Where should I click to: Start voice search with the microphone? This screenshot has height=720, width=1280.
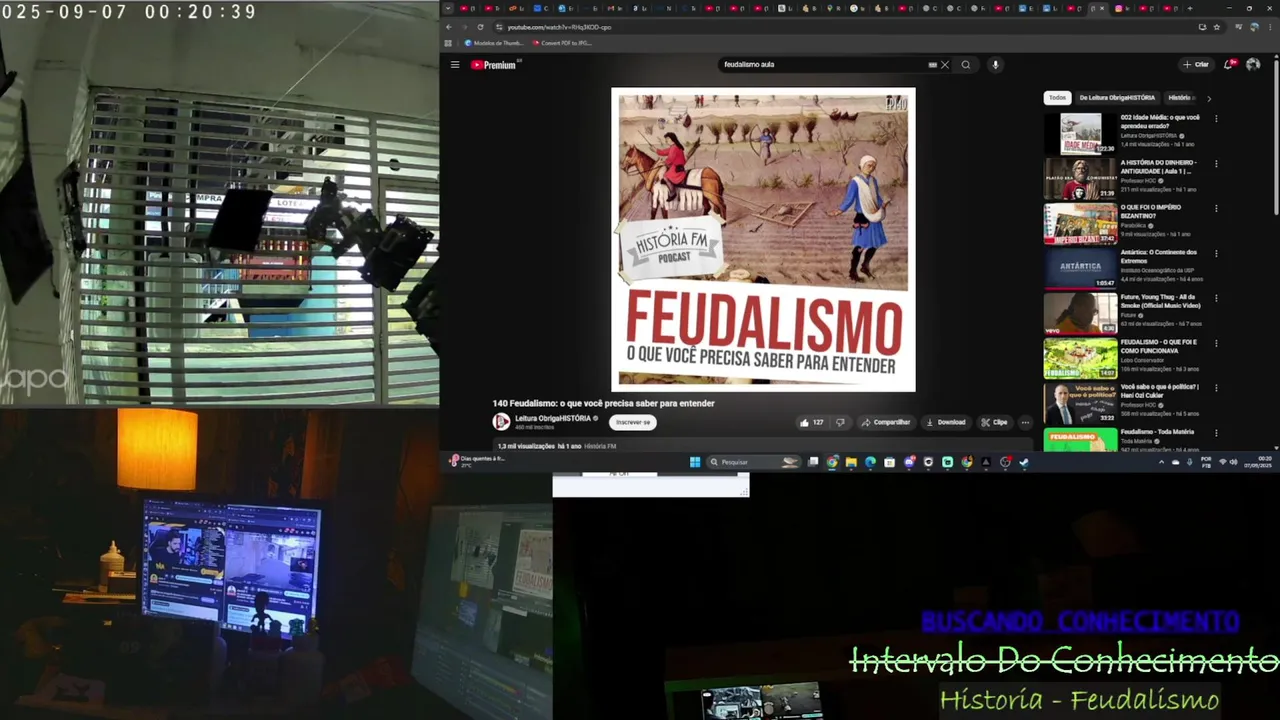[x=995, y=65]
